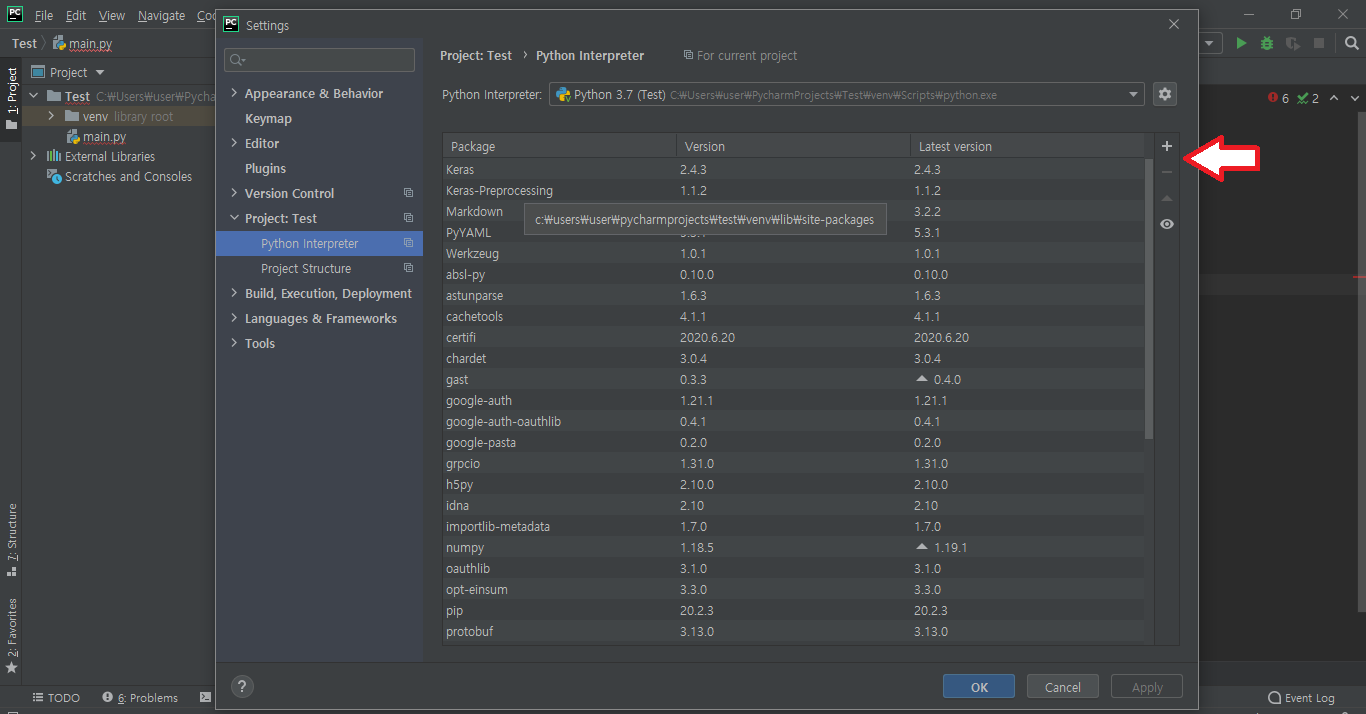Image resolution: width=1366 pixels, height=714 pixels.
Task: Click the help question mark button
Action: [242, 686]
